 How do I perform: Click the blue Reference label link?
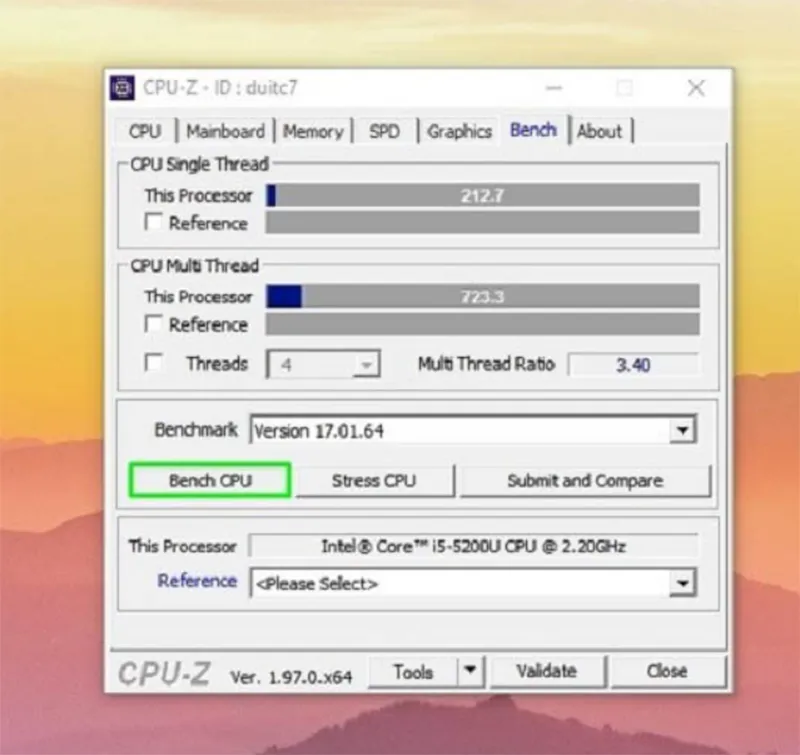[197, 581]
